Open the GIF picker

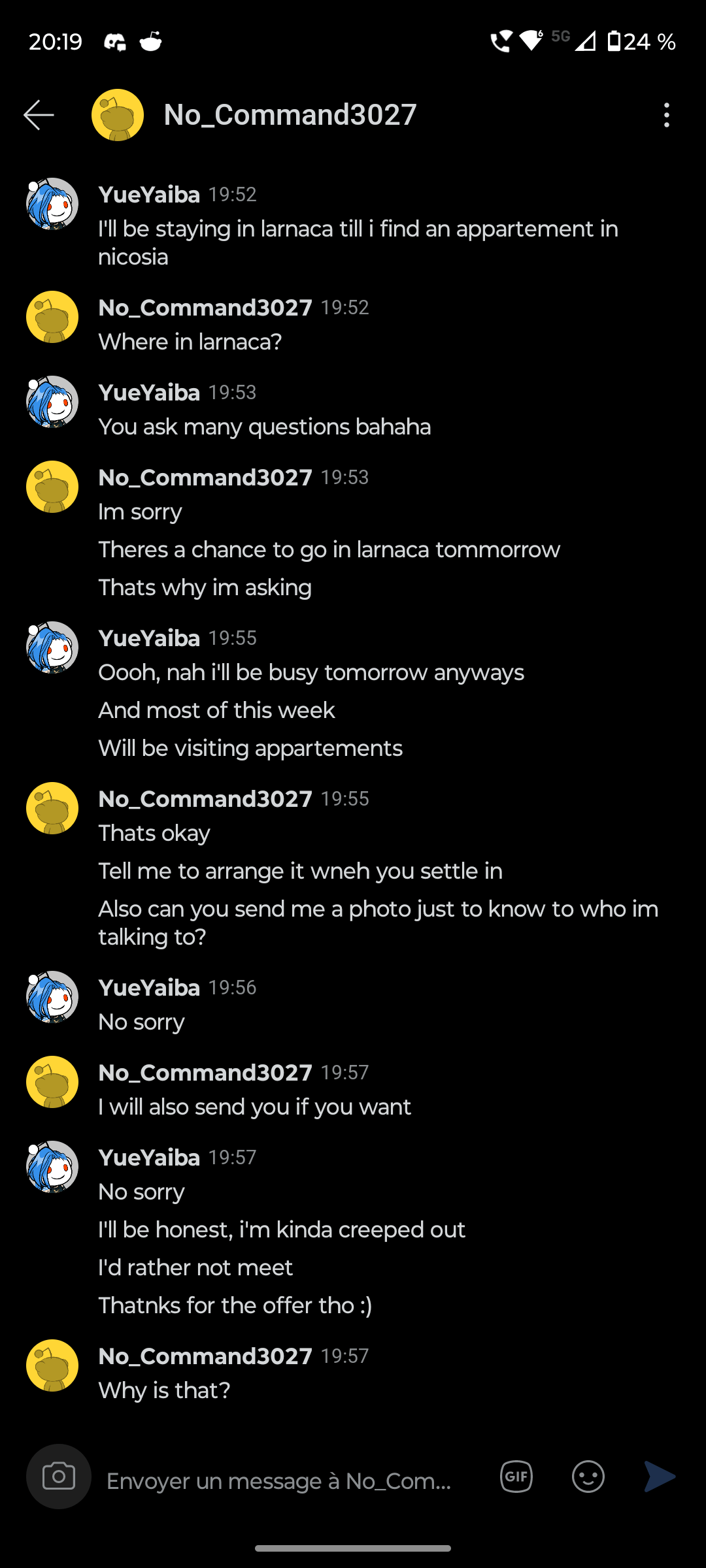pos(516,1477)
